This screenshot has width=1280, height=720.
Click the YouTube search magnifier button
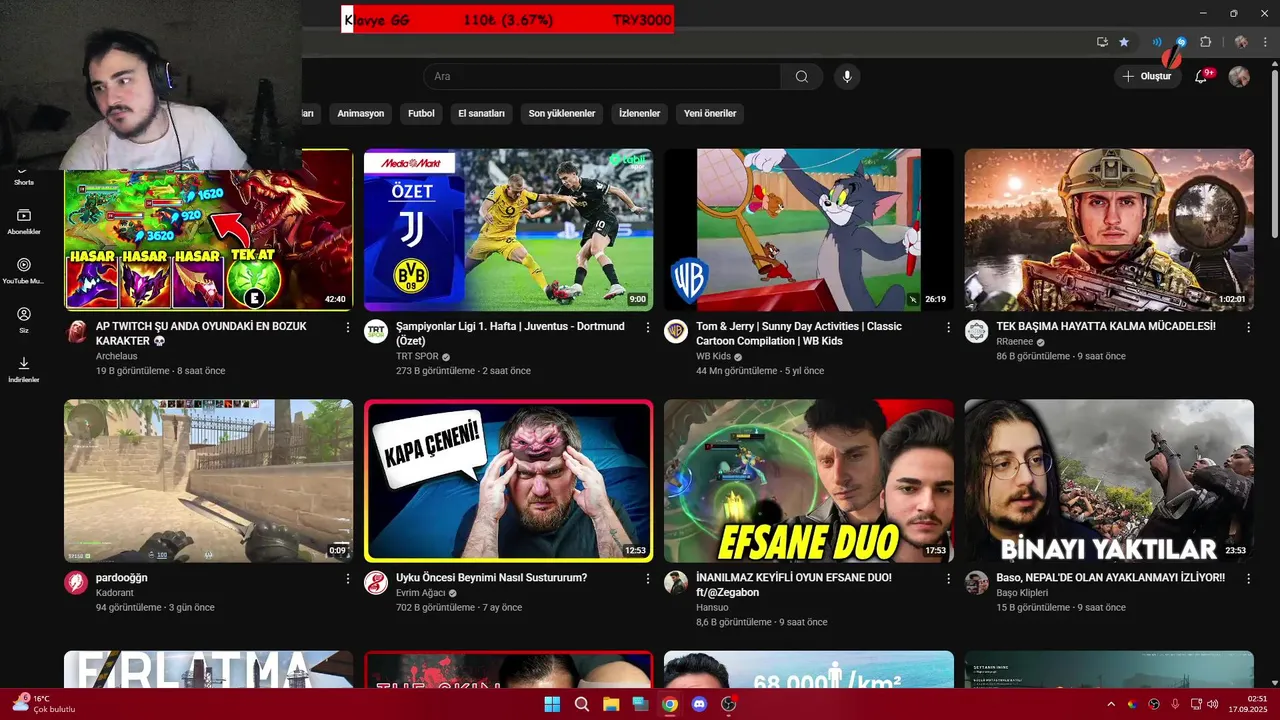pos(801,77)
